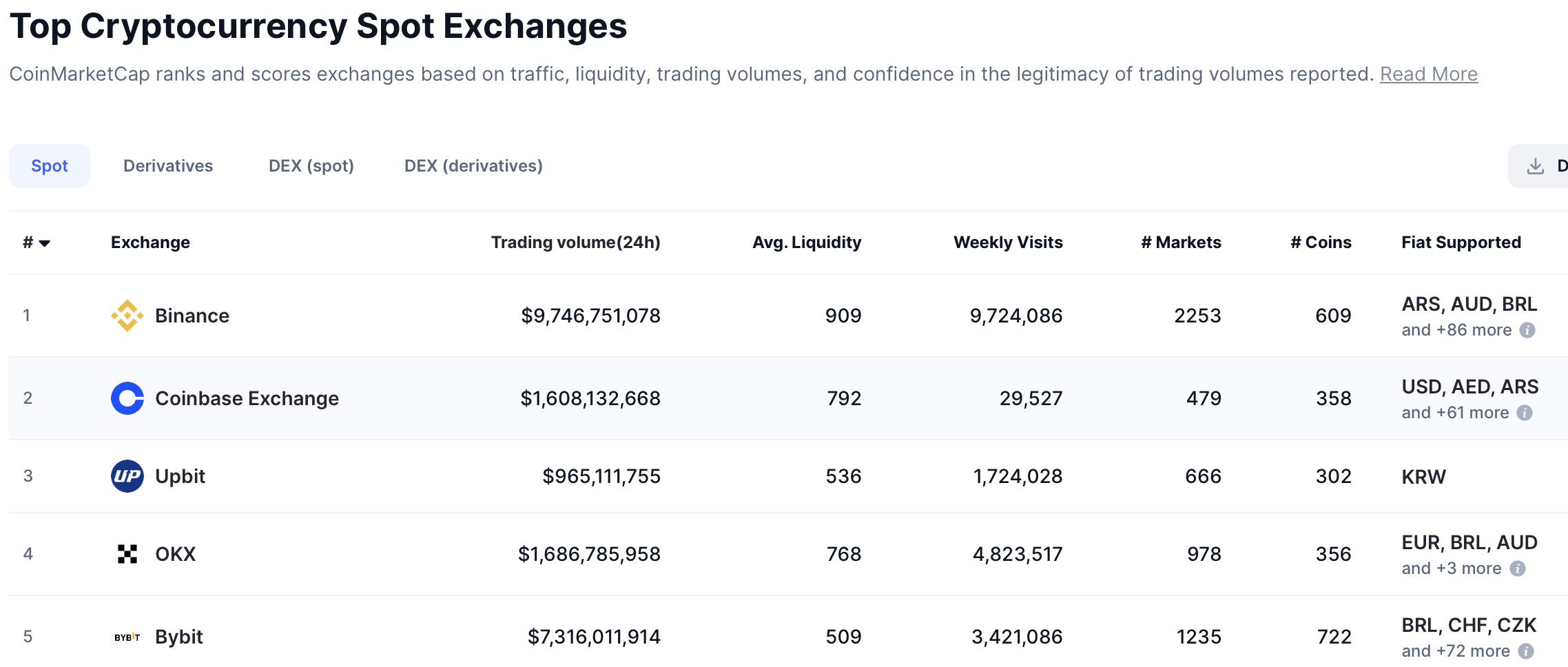This screenshot has width=1568, height=667.
Task: Sort by Trading volume(24h) column header
Action: pos(576,243)
